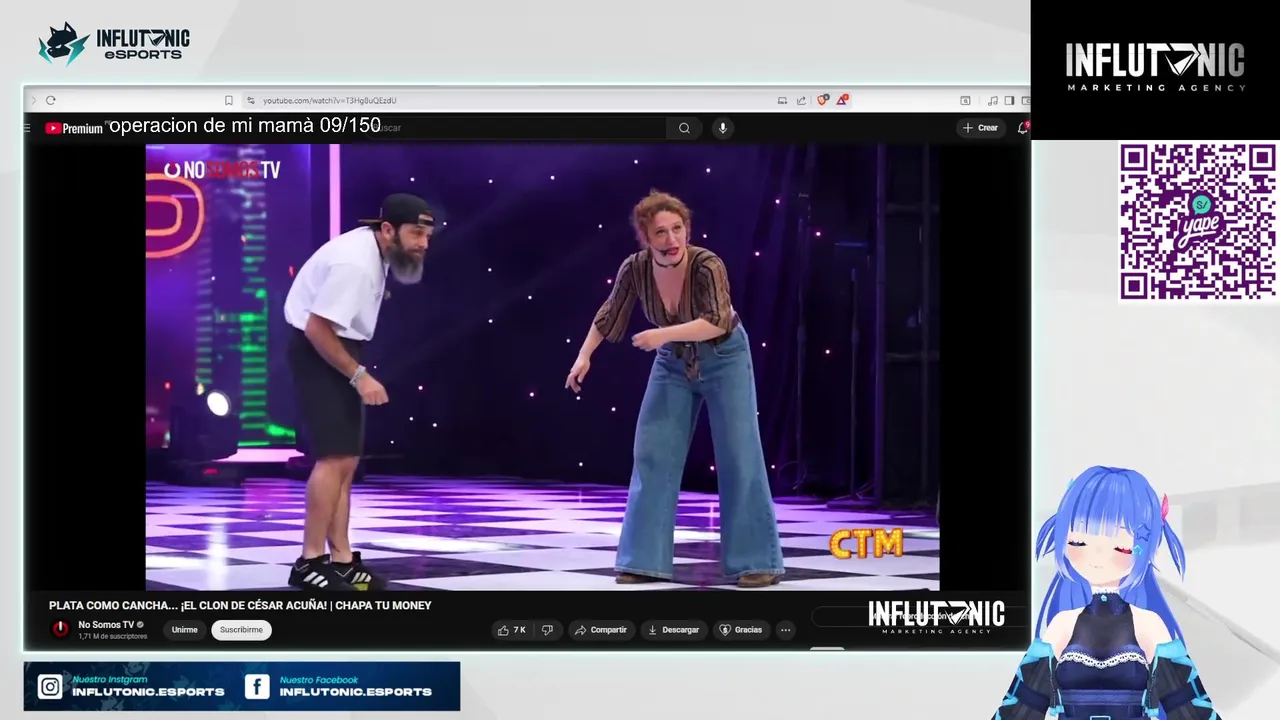
Task: Open site settings icon beside URL
Action: (x=251, y=100)
